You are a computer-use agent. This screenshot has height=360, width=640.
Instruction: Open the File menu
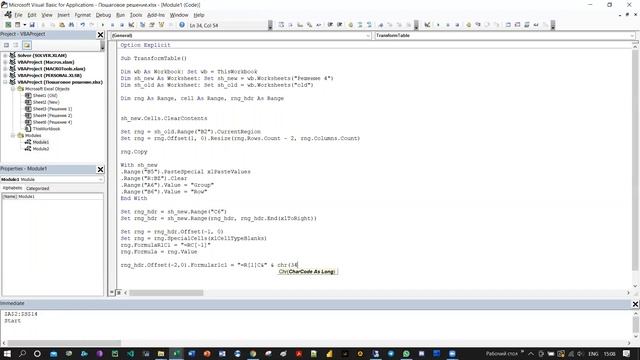coord(18,15)
